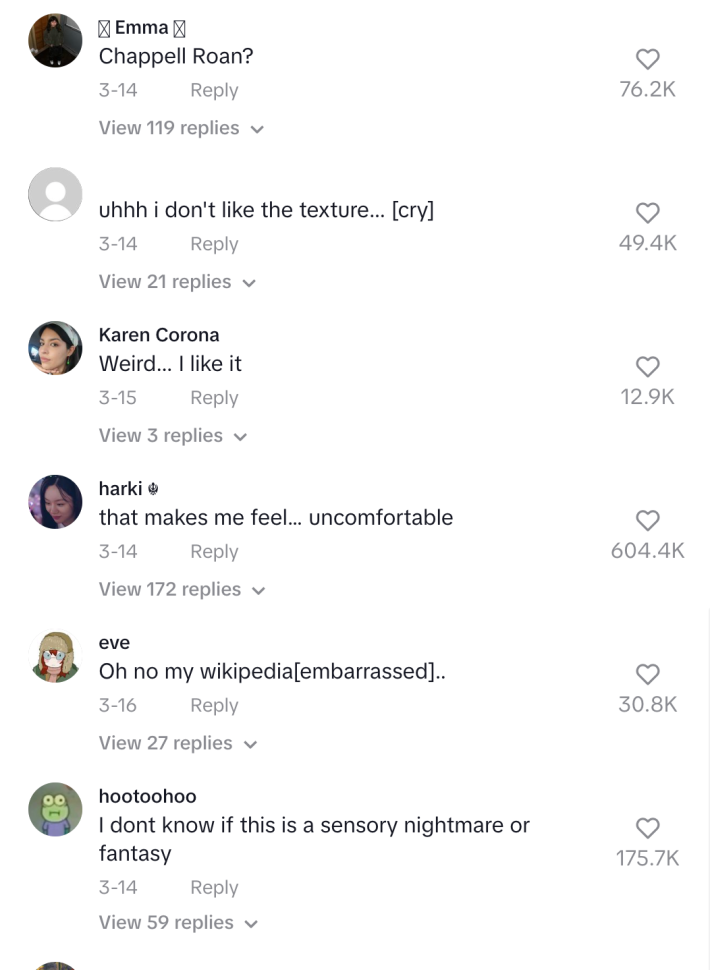
Task: Reply to Emma's comment
Action: [x=214, y=90]
